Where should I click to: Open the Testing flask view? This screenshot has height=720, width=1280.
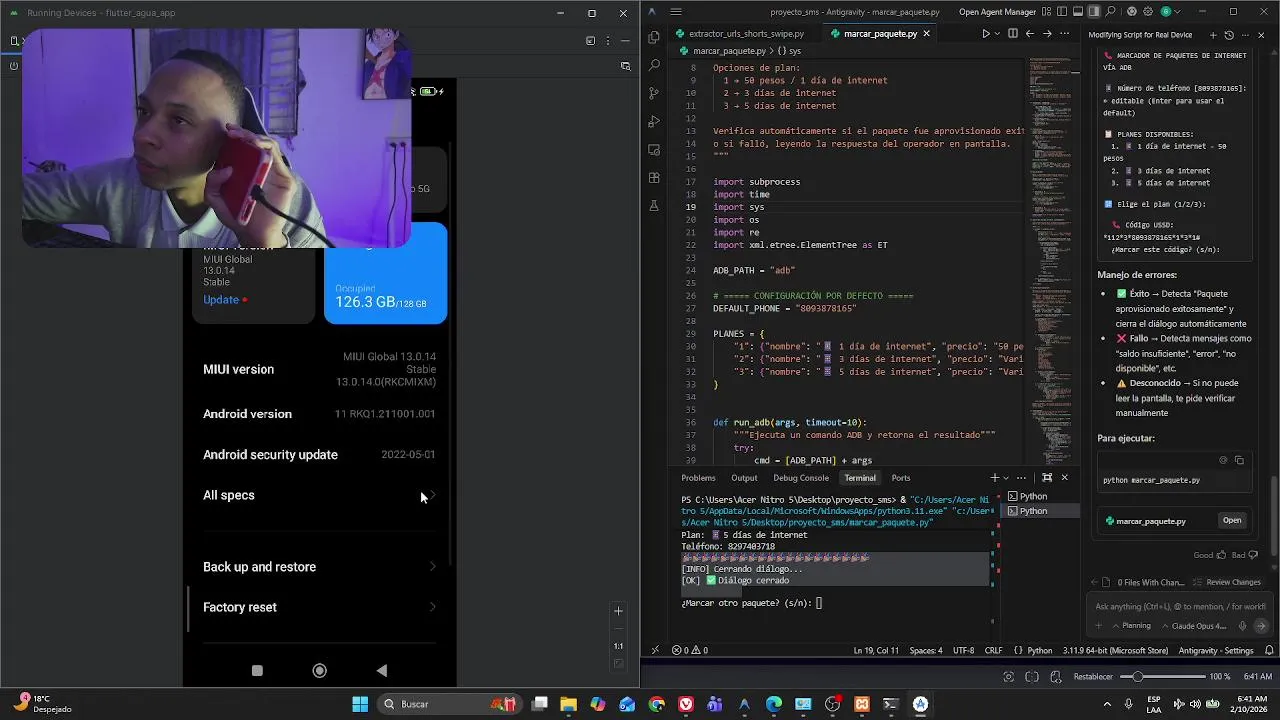(654, 205)
